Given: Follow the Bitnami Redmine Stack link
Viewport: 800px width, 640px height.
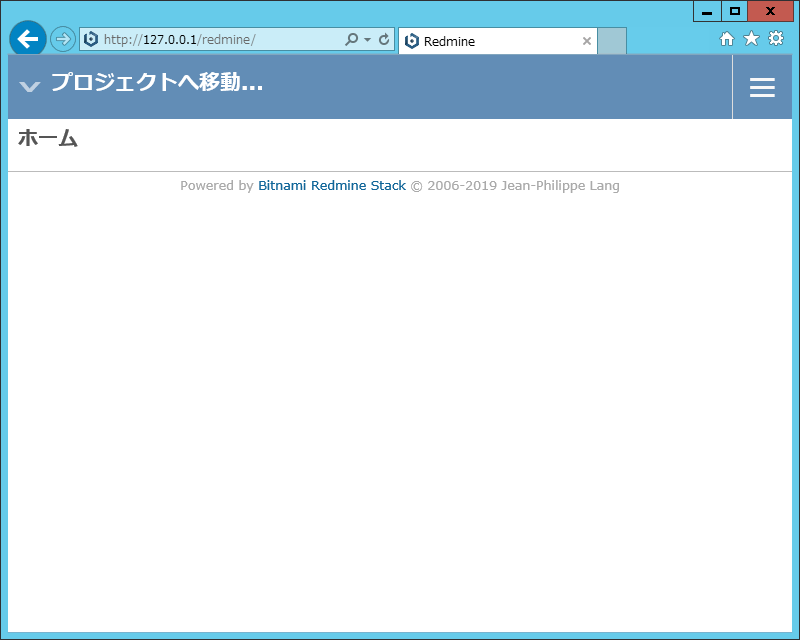Looking at the screenshot, I should (x=331, y=185).
